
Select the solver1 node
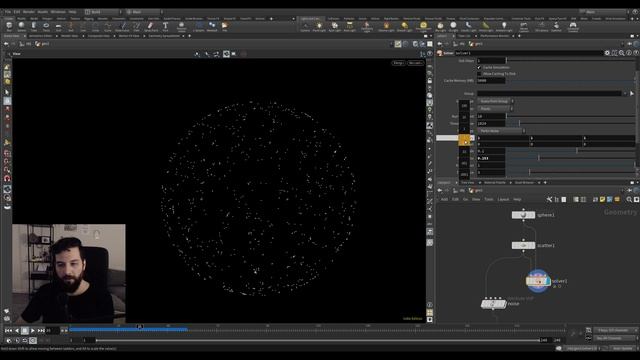click(x=538, y=281)
